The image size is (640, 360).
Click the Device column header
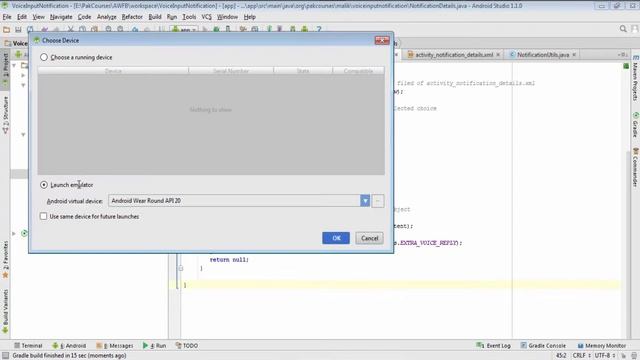tap(113, 71)
